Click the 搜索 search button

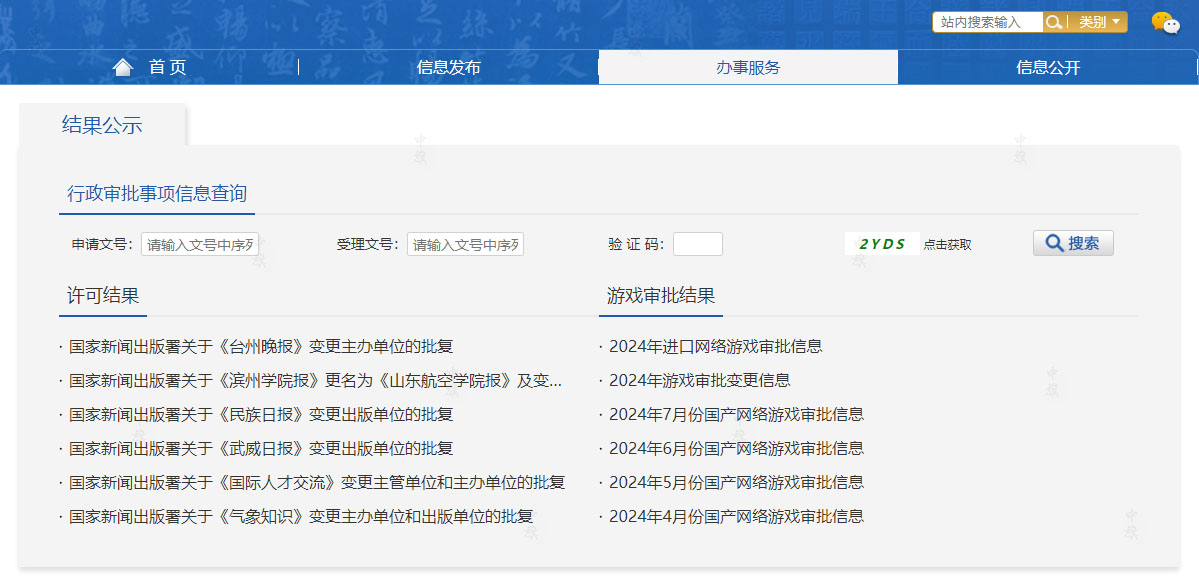[x=1073, y=242]
